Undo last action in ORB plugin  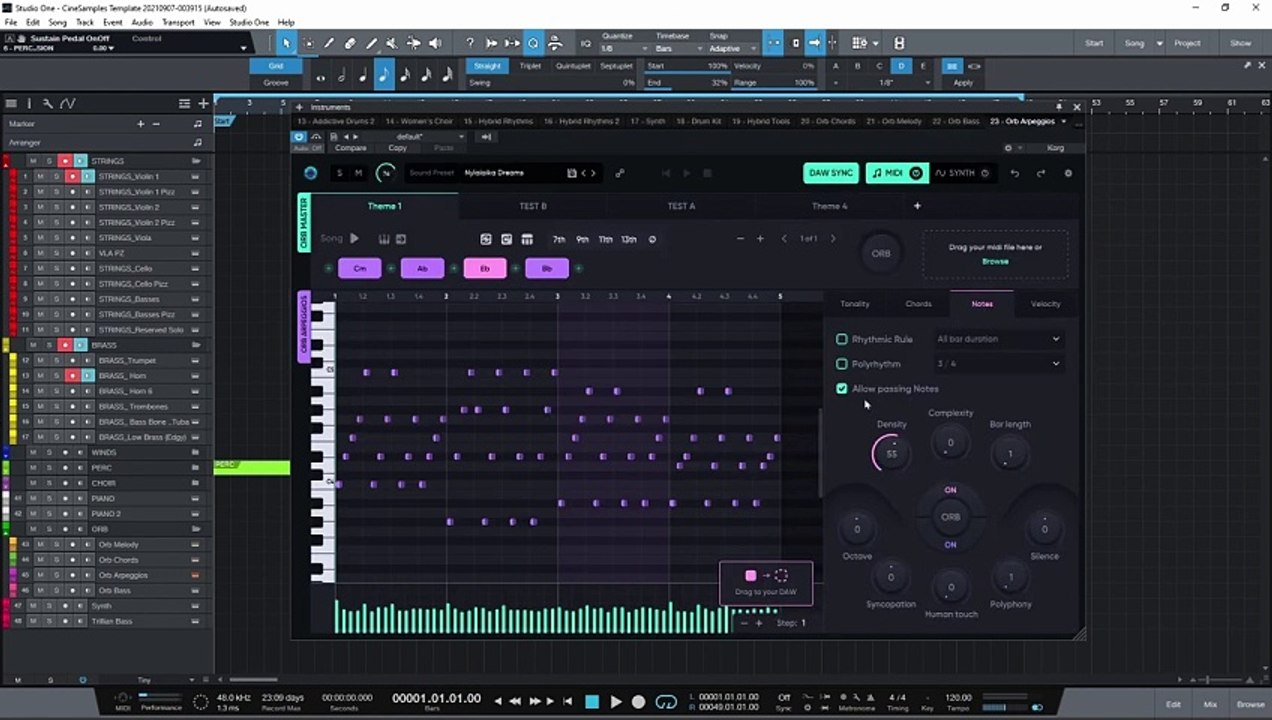pyautogui.click(x=1015, y=173)
